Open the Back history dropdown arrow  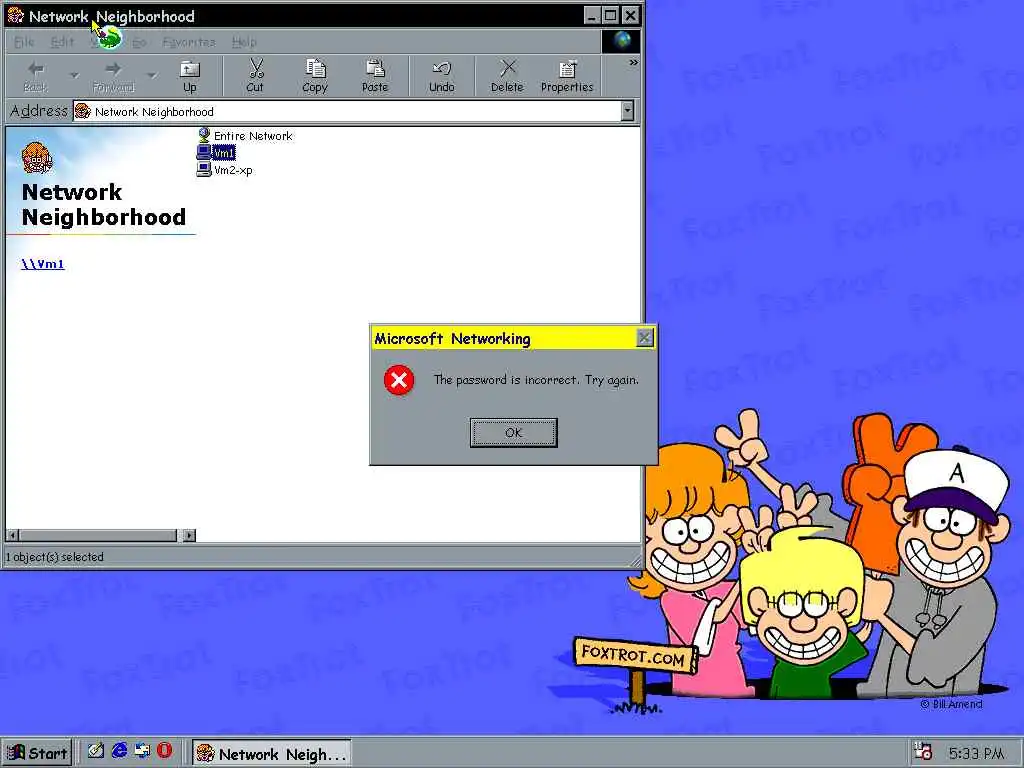pos(74,76)
